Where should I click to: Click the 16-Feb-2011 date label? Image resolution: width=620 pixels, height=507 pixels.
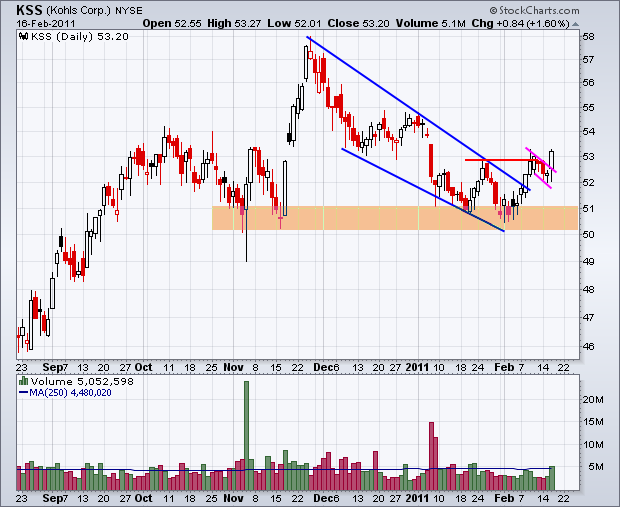point(45,23)
